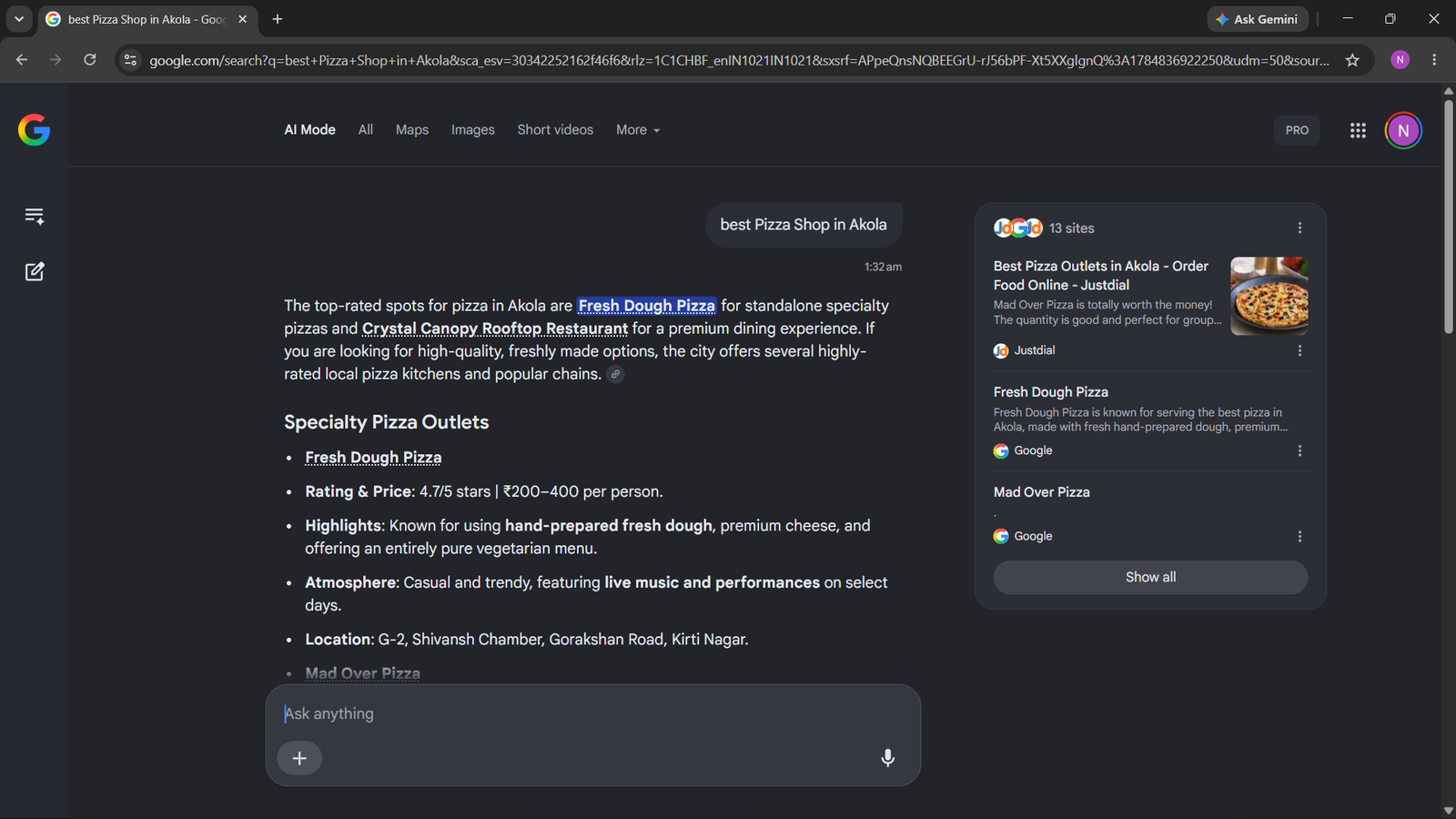
Task: Open AI Mode history icon in sidebar
Action: [35, 216]
